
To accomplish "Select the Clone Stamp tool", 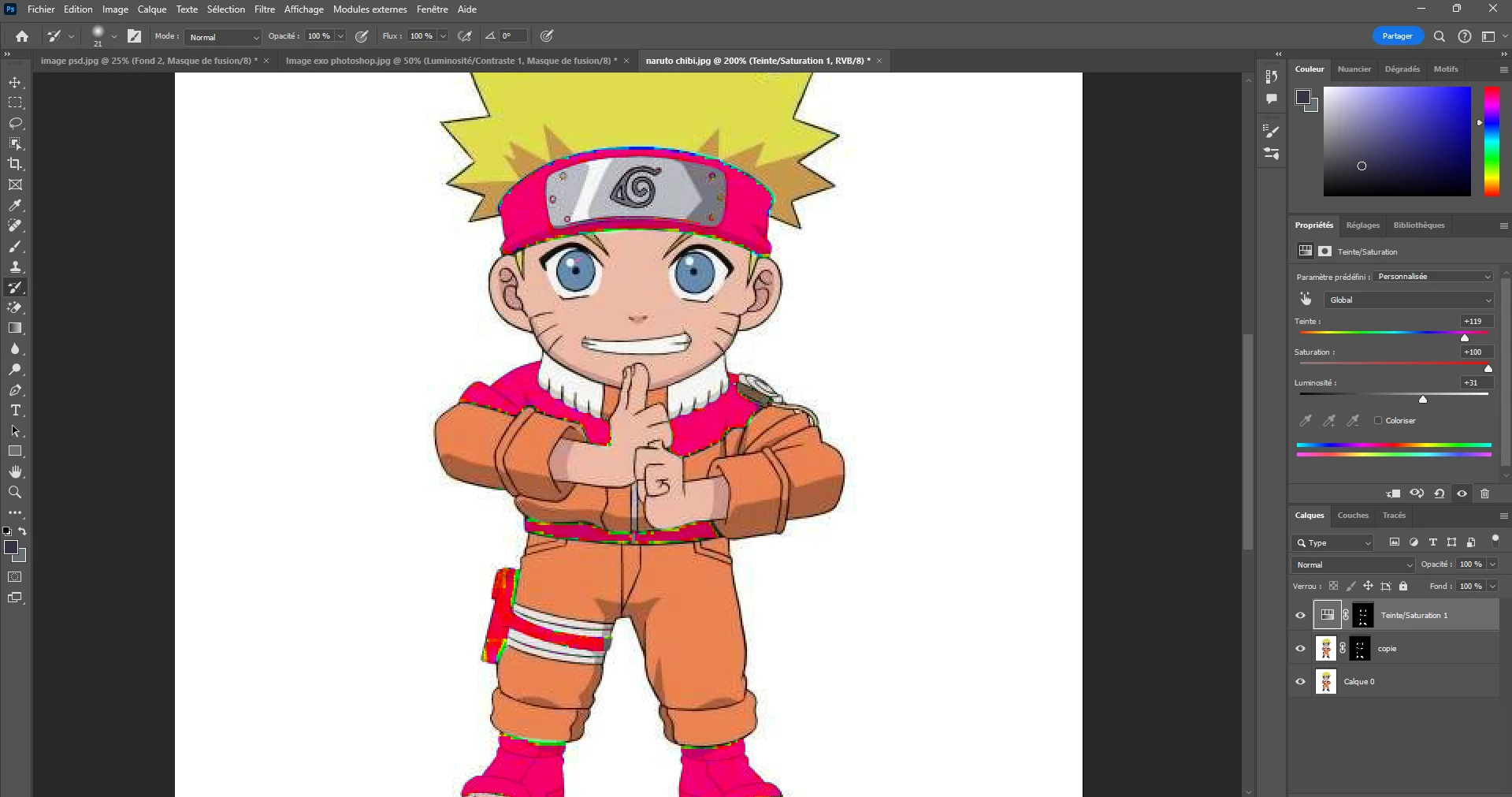I will click(15, 267).
